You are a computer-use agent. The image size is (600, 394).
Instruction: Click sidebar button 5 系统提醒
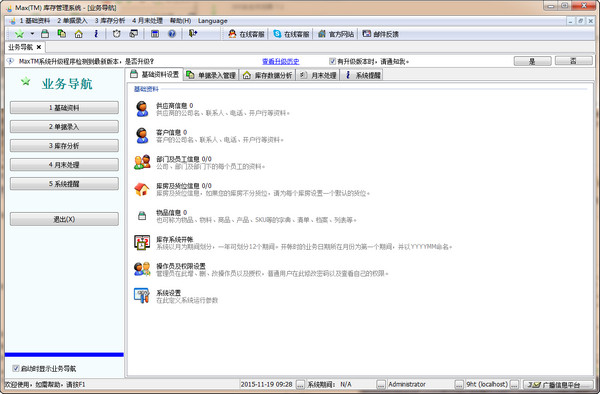point(64,184)
